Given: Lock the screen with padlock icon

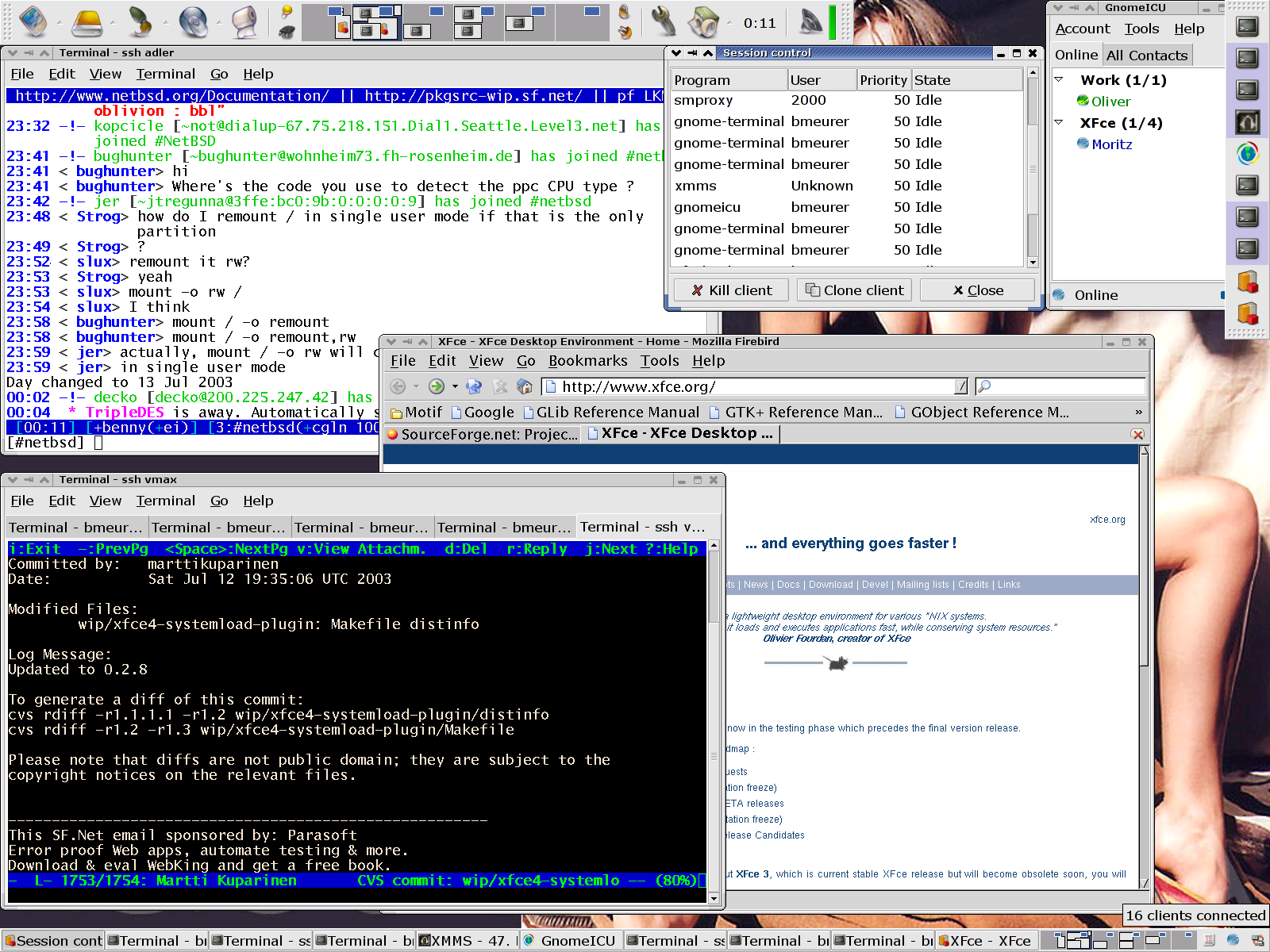Looking at the screenshot, I should [x=625, y=11].
